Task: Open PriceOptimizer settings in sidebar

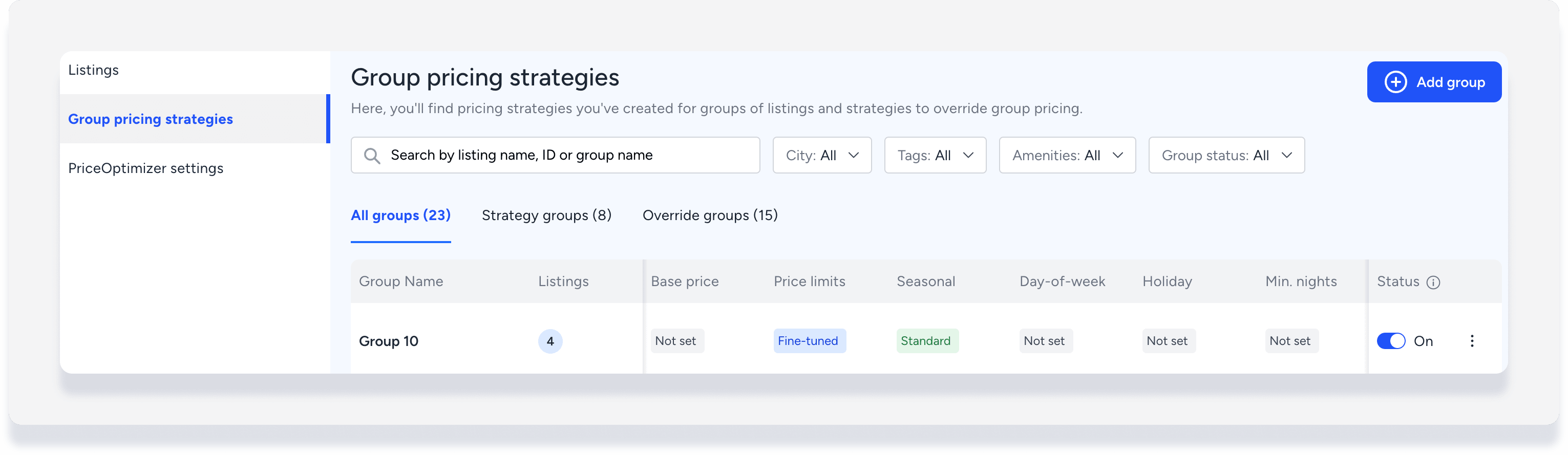Action: tap(145, 168)
